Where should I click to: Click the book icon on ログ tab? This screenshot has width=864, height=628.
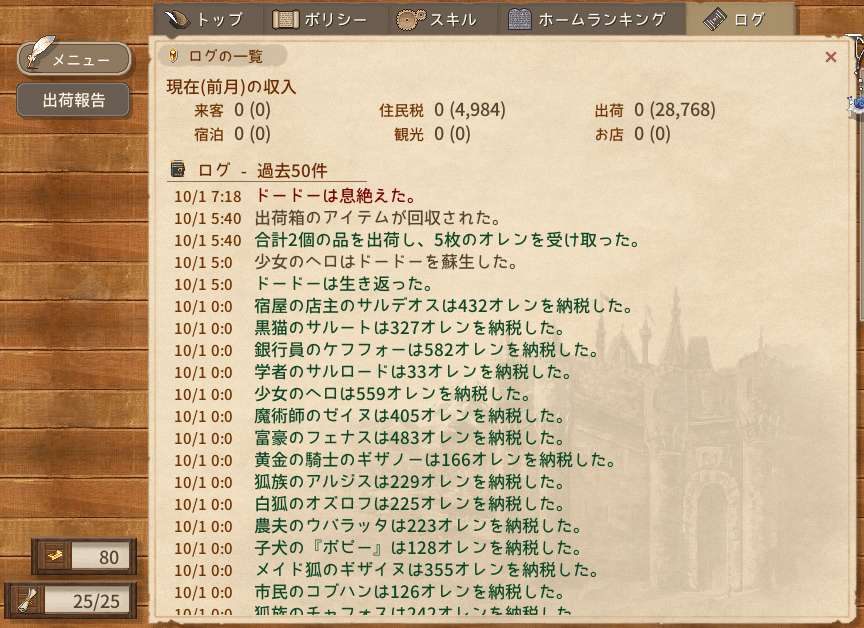point(715,20)
